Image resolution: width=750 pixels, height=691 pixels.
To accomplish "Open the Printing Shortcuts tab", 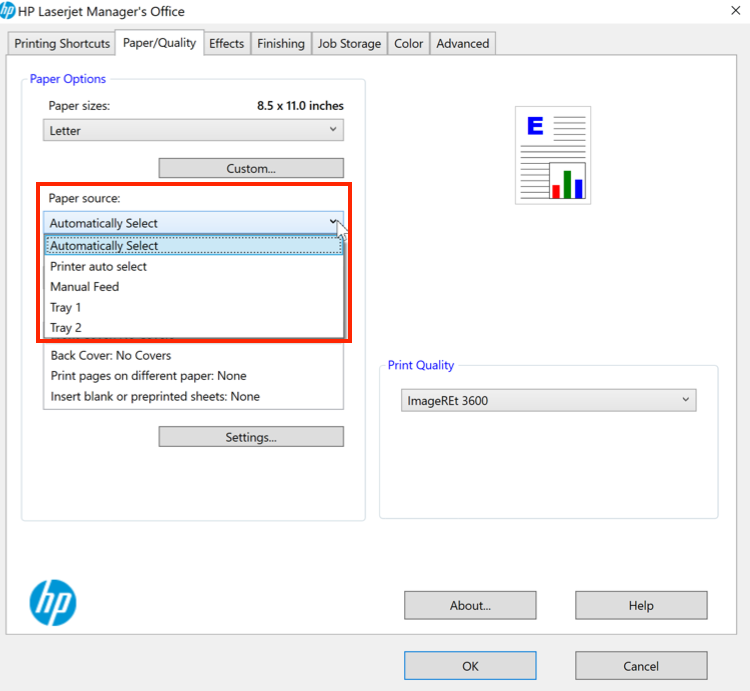I will (62, 44).
